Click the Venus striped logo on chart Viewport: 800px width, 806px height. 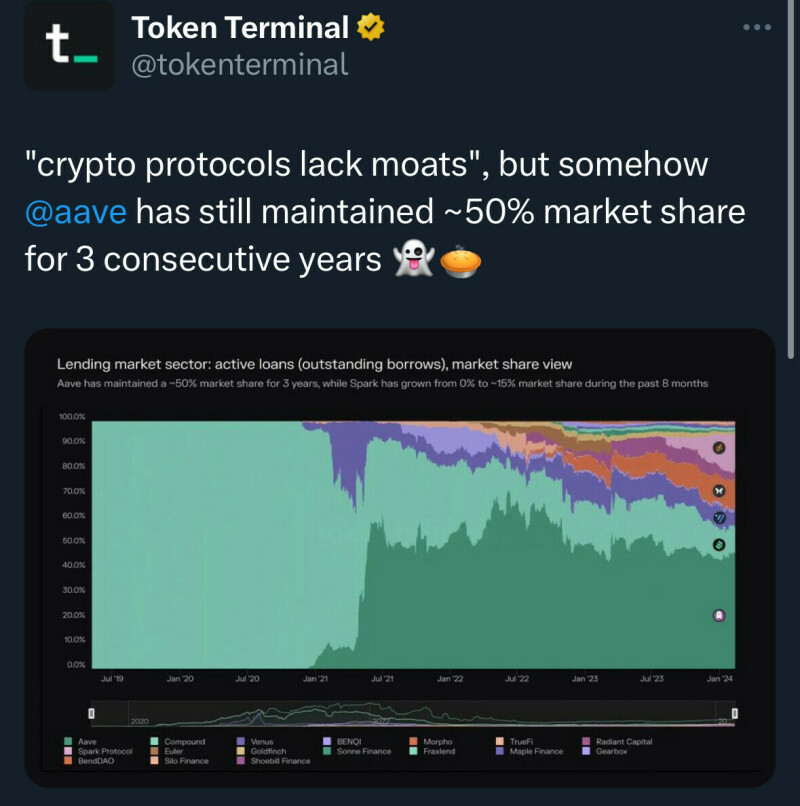[x=719, y=517]
